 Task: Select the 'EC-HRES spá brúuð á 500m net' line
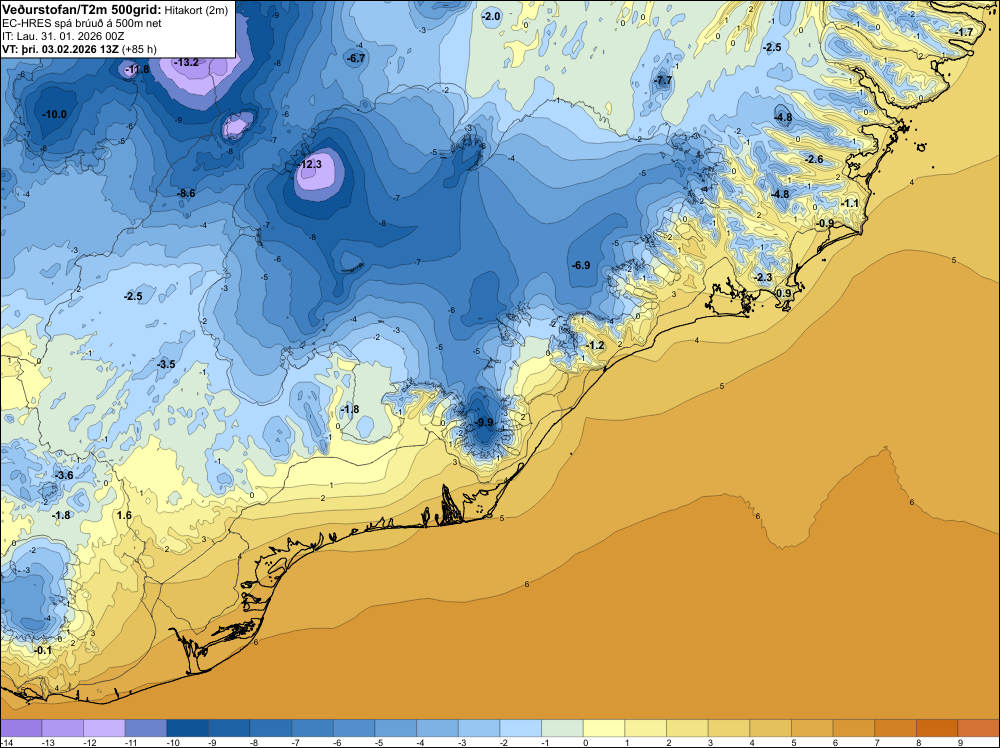[82, 24]
